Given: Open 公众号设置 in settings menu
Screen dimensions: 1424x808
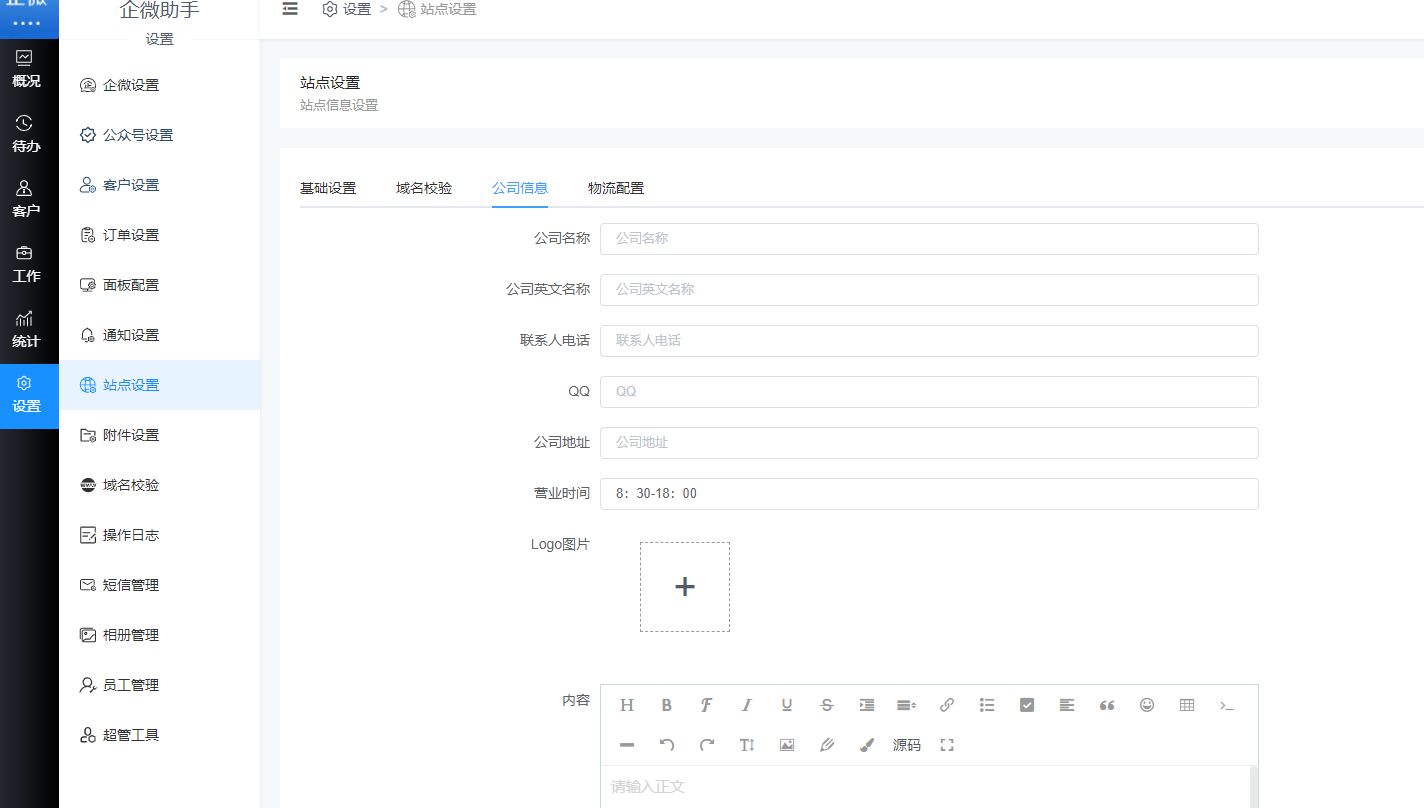Looking at the screenshot, I should 160,135.
